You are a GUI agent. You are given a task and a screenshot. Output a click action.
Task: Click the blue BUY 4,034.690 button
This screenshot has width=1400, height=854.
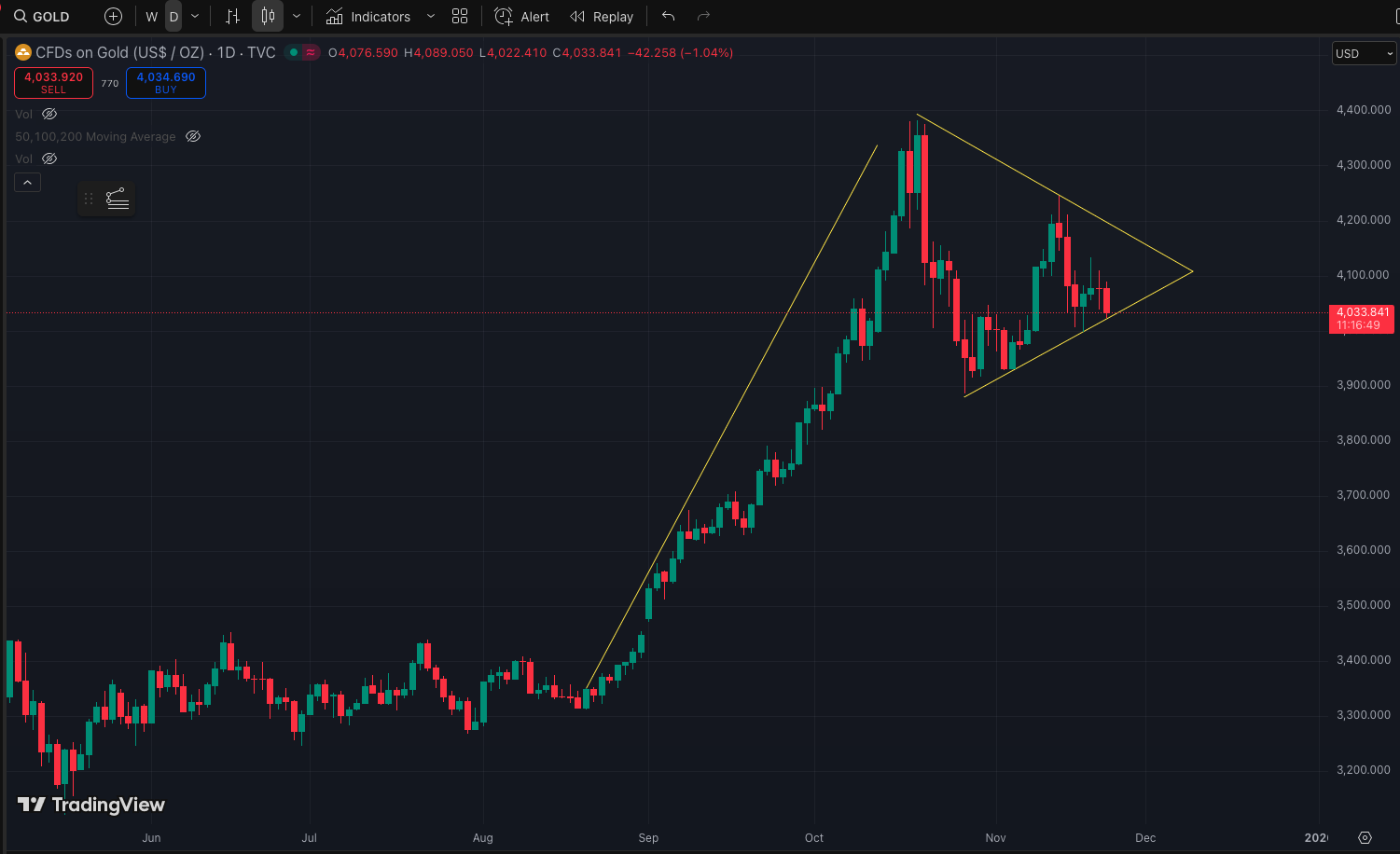(166, 83)
